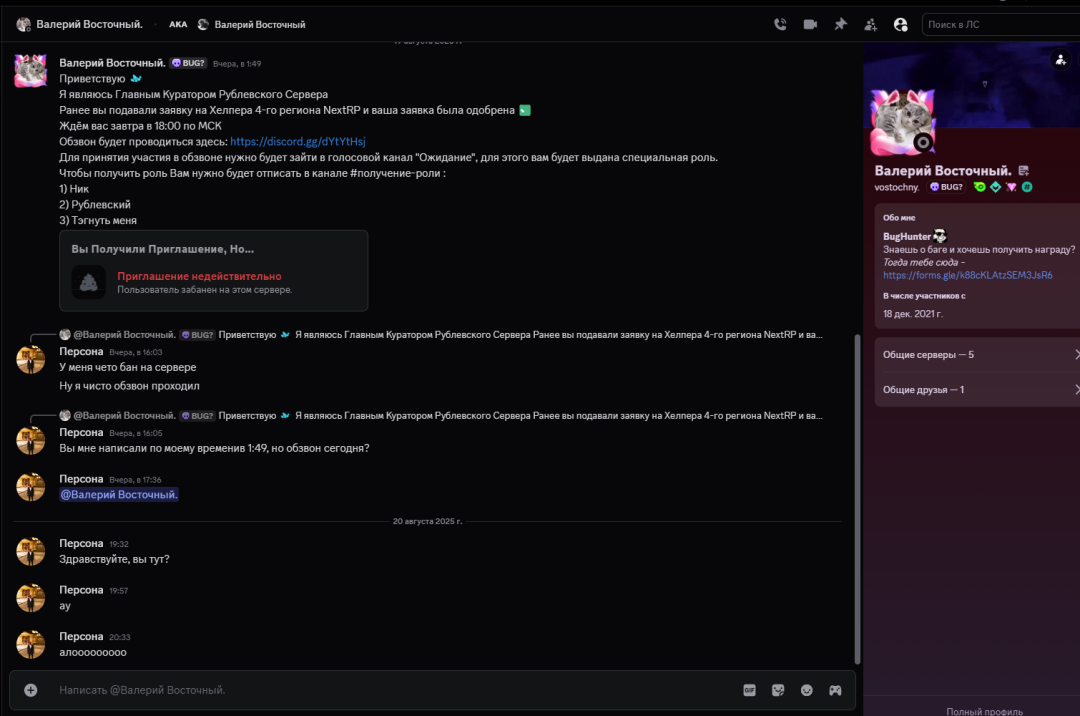1080x716 pixels.
Task: Click the search field 'Поиск в ЛС'
Action: [1001, 24]
